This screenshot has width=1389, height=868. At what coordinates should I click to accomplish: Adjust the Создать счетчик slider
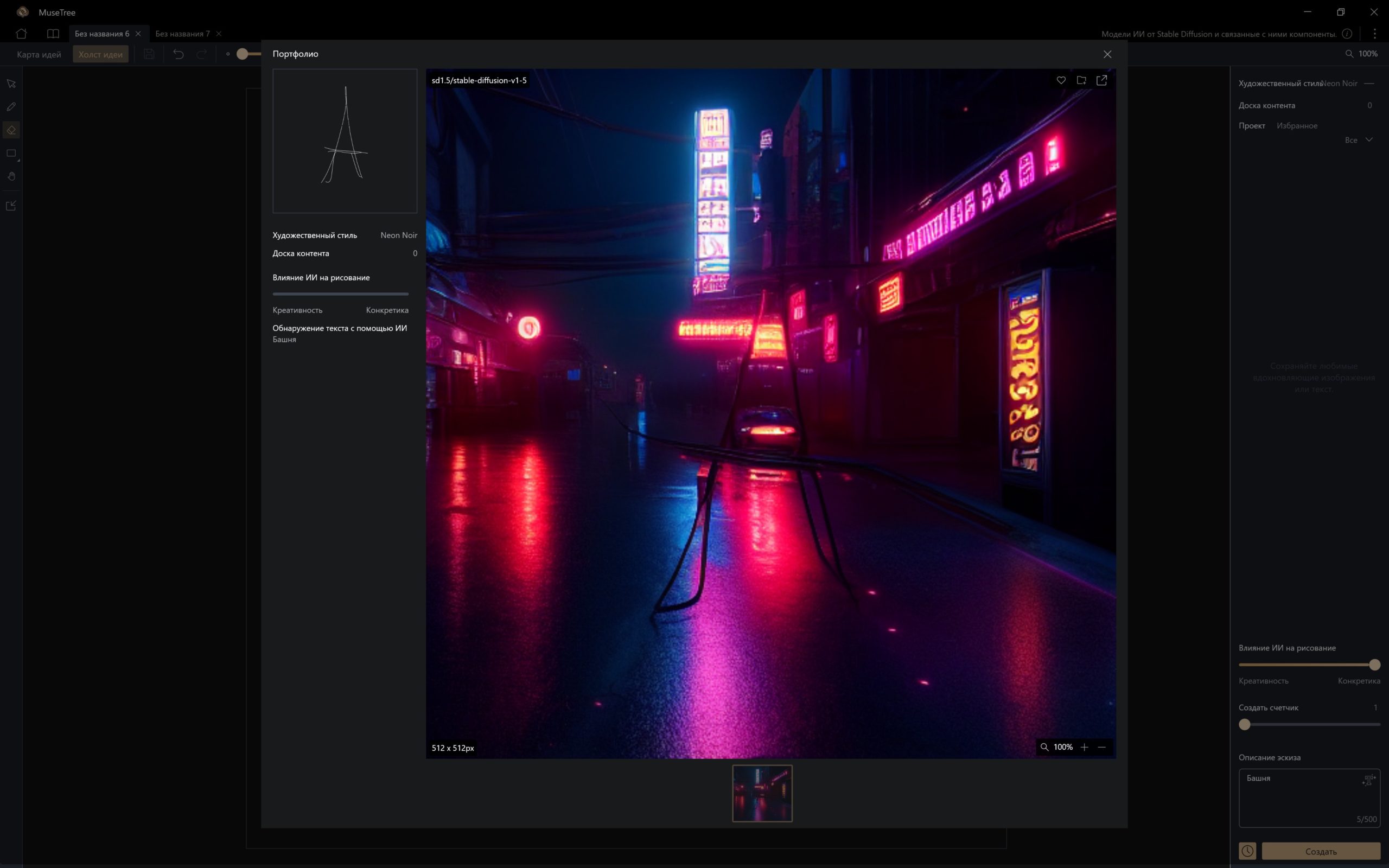[1309, 724]
